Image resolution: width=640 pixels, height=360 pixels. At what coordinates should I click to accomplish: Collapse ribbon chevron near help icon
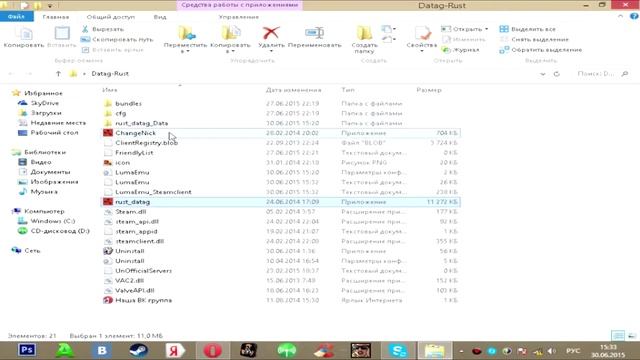point(620,16)
